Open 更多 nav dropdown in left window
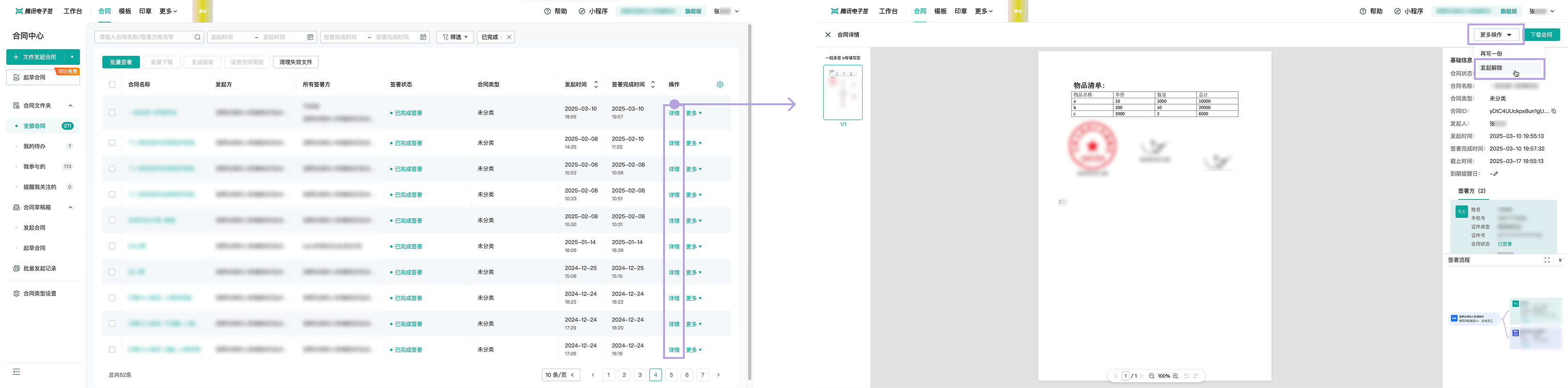The height and width of the screenshot is (388, 1568). tap(168, 11)
